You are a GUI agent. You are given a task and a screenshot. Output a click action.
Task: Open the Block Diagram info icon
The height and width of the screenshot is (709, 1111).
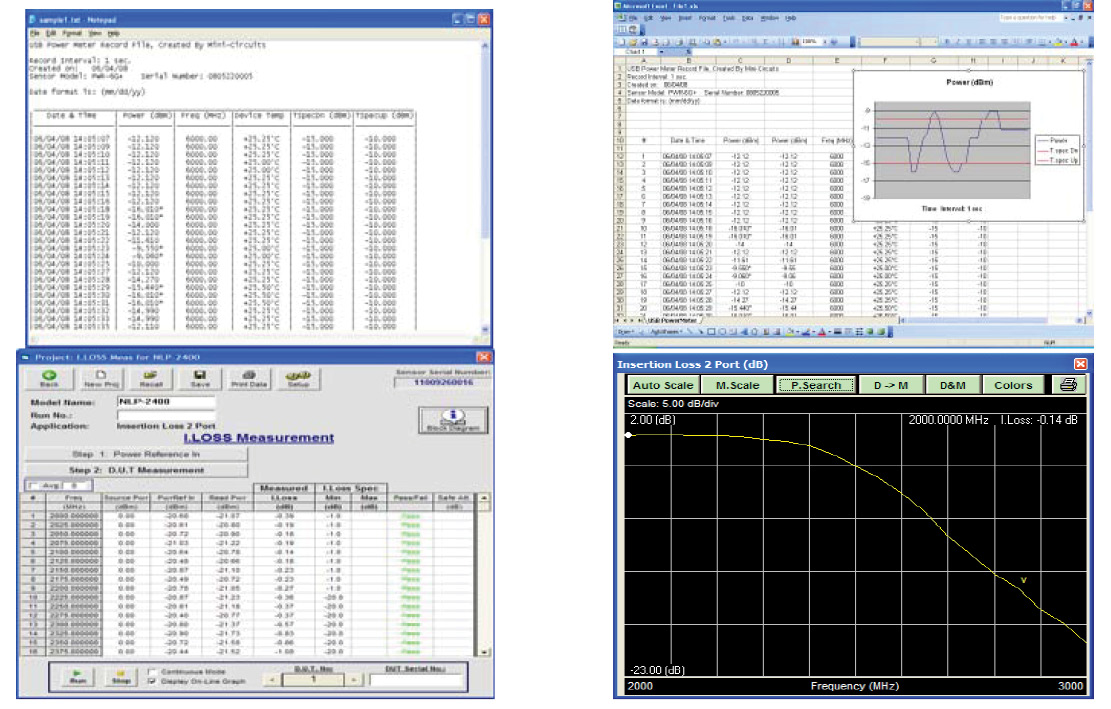coord(454,419)
